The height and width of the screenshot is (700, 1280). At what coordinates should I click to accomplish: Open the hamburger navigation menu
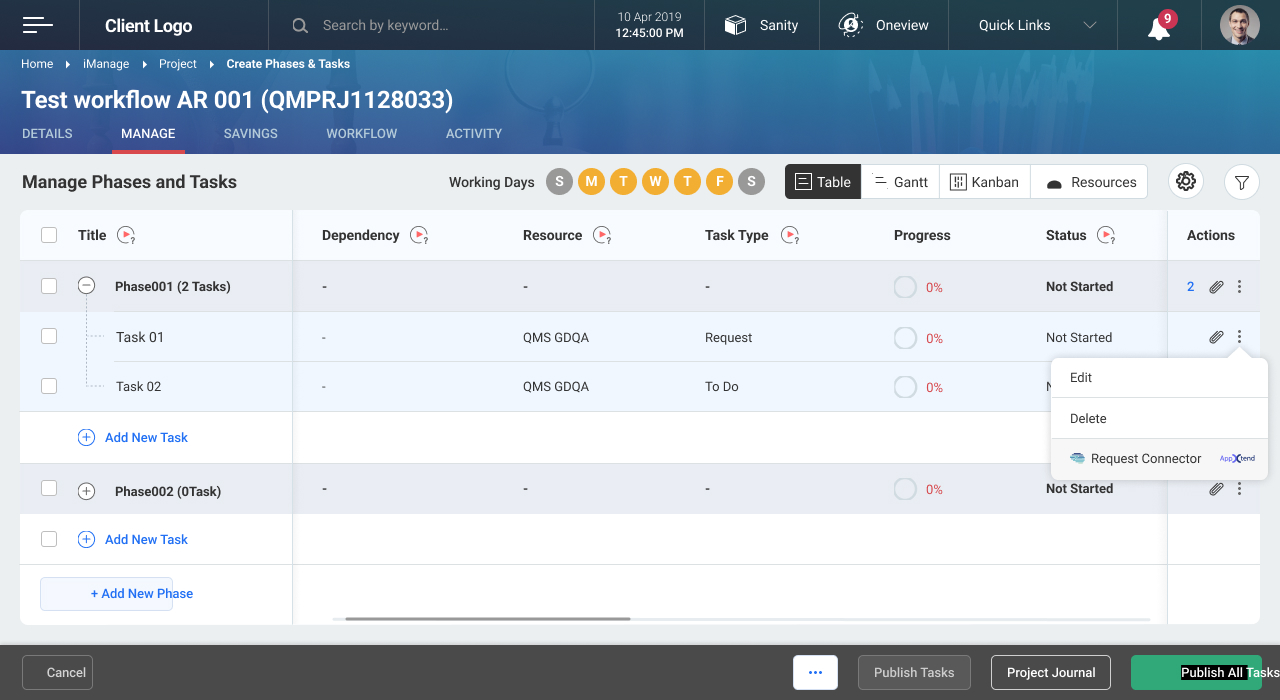pos(38,25)
